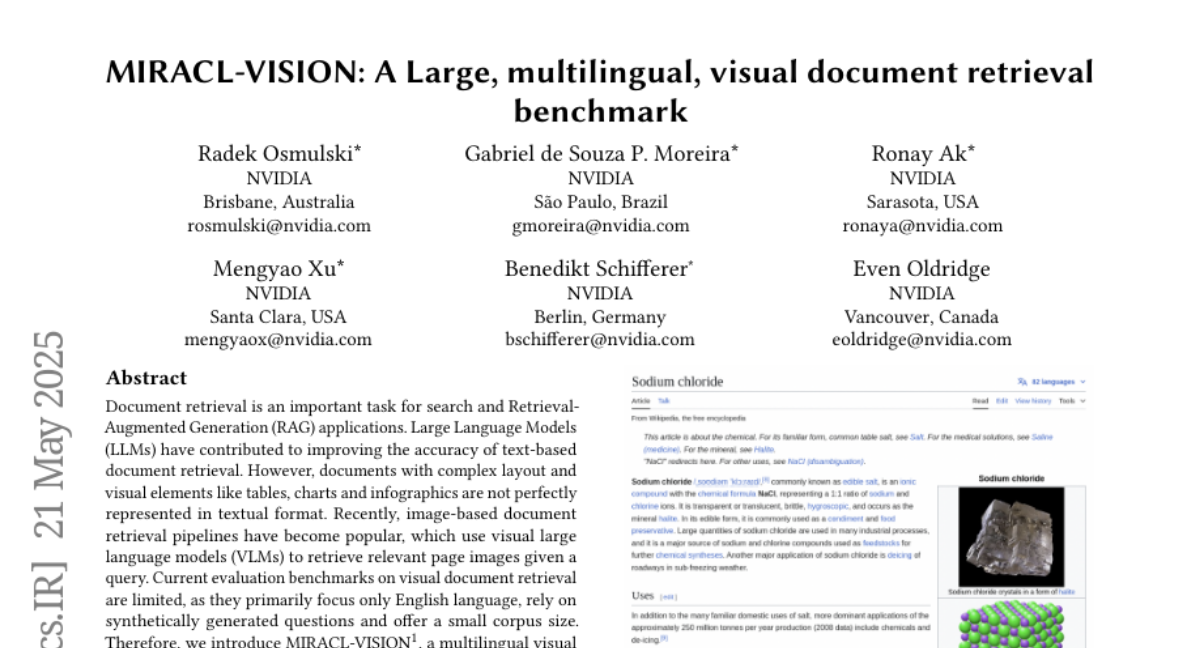1200x648 pixels.
Task: Switch to the Talk tab
Action: tap(664, 401)
